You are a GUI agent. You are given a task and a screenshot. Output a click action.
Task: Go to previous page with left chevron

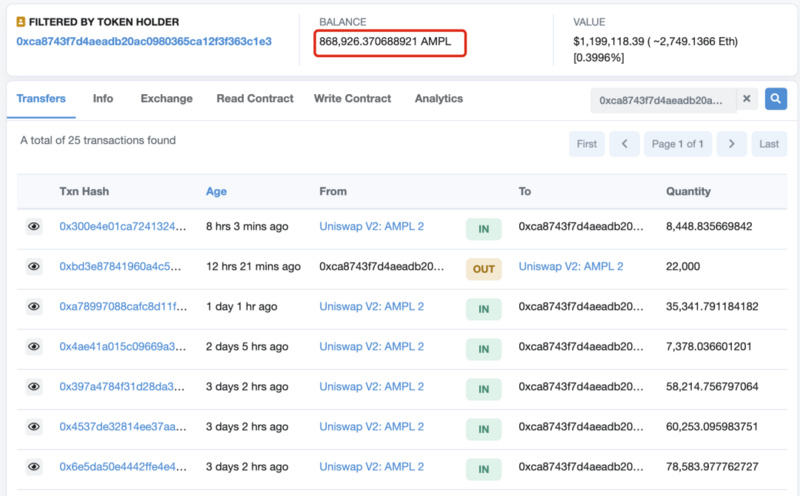[x=624, y=144]
